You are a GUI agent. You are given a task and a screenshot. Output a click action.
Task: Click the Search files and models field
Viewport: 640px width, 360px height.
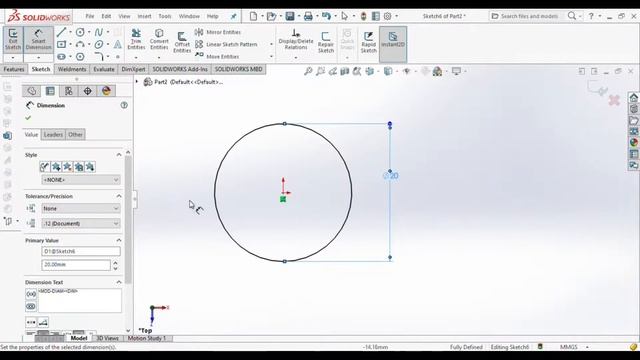[x=529, y=16]
